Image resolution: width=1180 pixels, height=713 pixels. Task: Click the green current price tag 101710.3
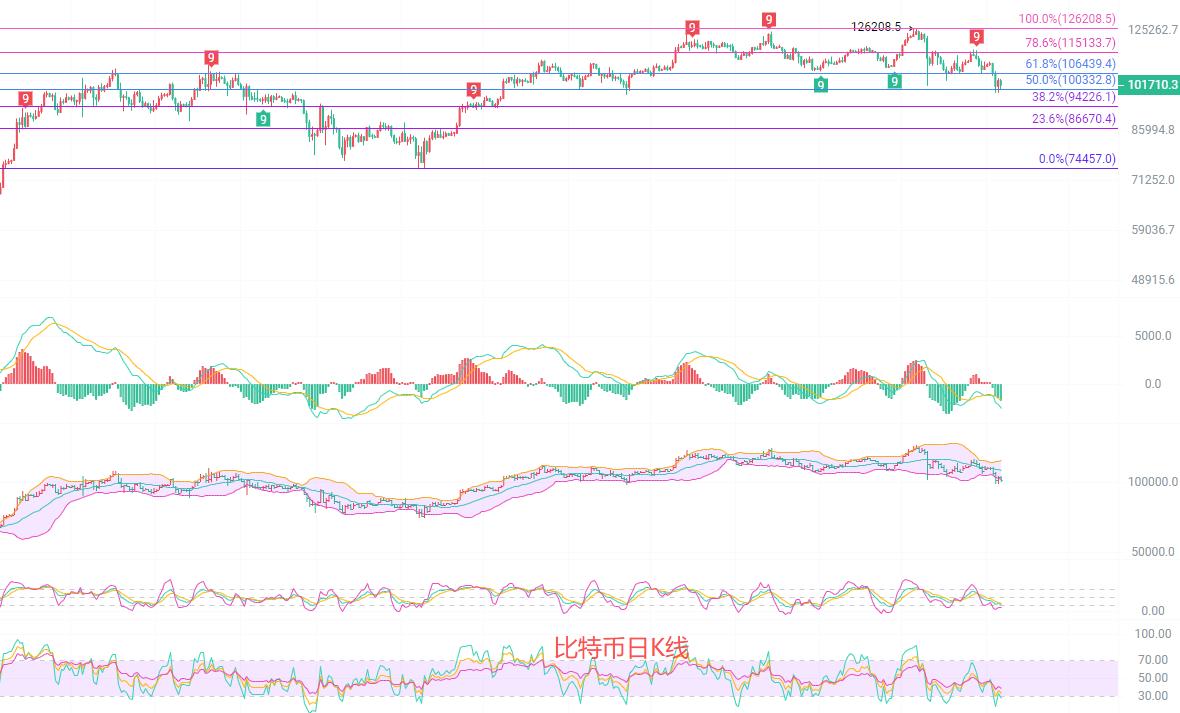(1150, 86)
